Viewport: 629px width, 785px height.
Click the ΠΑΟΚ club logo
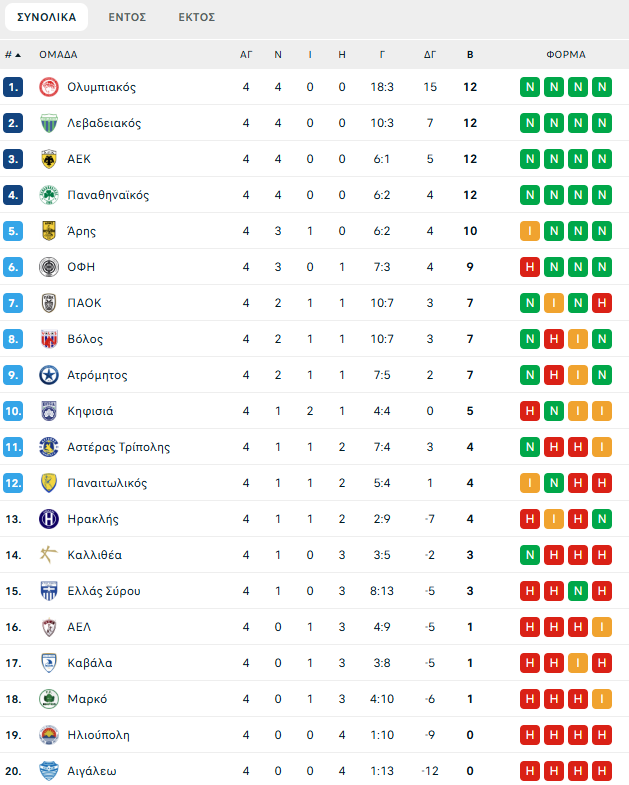[48, 303]
